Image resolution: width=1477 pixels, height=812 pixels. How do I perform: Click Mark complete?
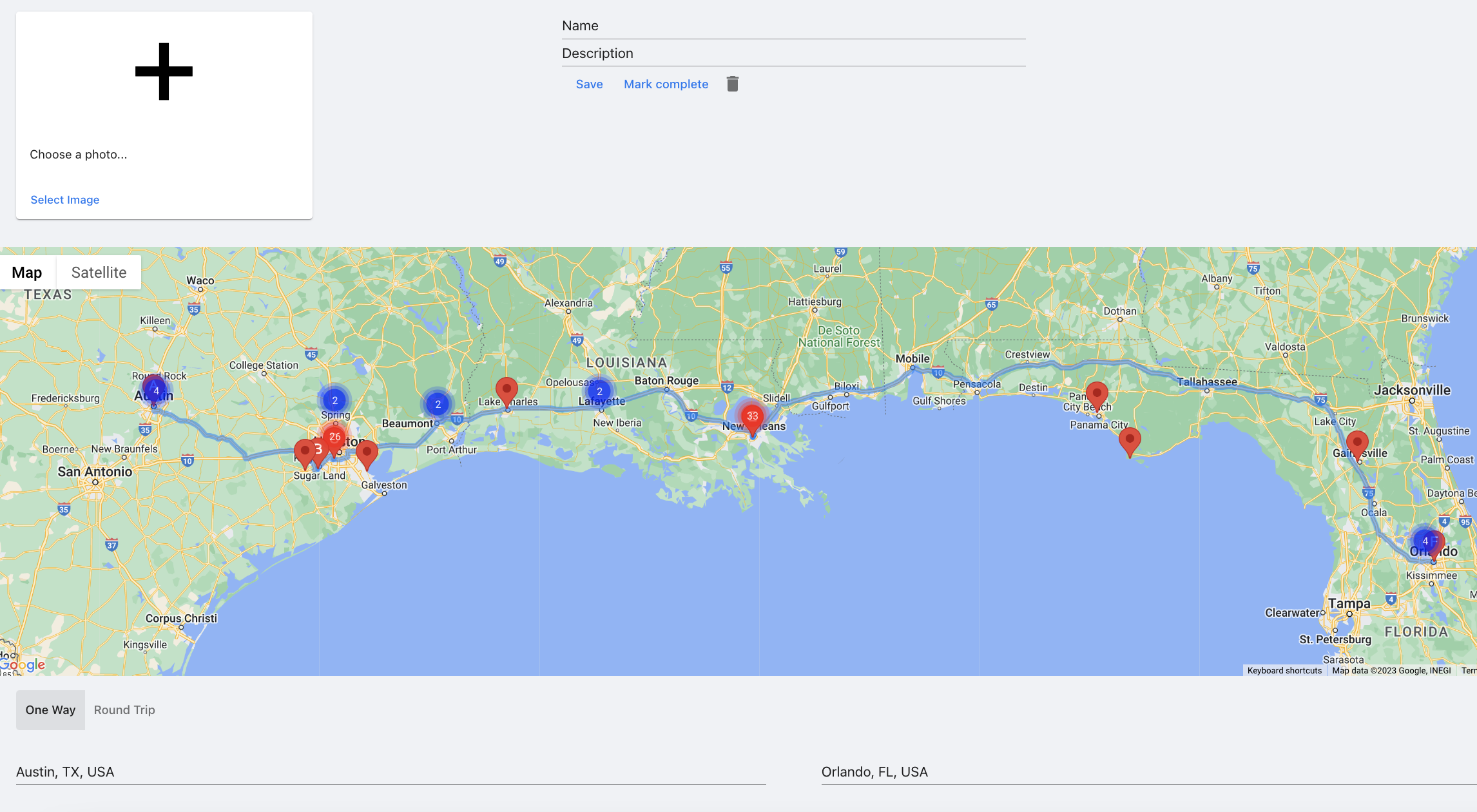click(x=666, y=84)
